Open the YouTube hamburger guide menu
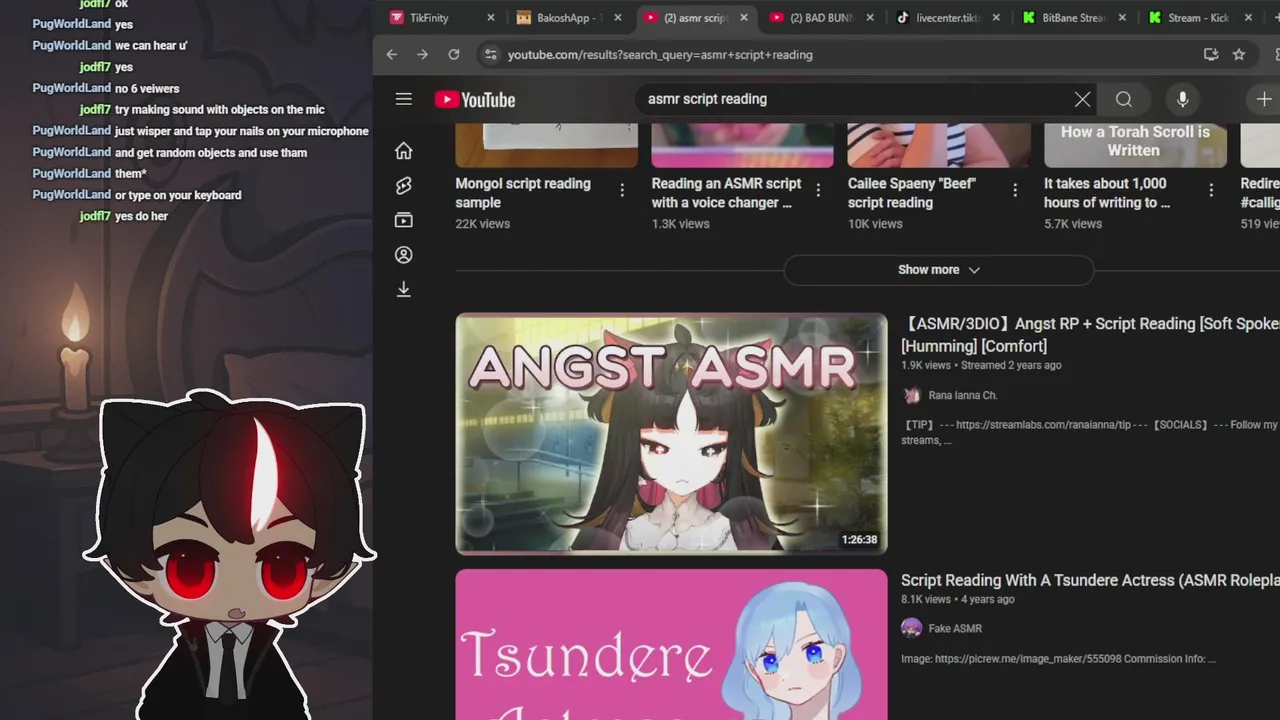Screen dimensions: 1280x720 click(x=403, y=99)
